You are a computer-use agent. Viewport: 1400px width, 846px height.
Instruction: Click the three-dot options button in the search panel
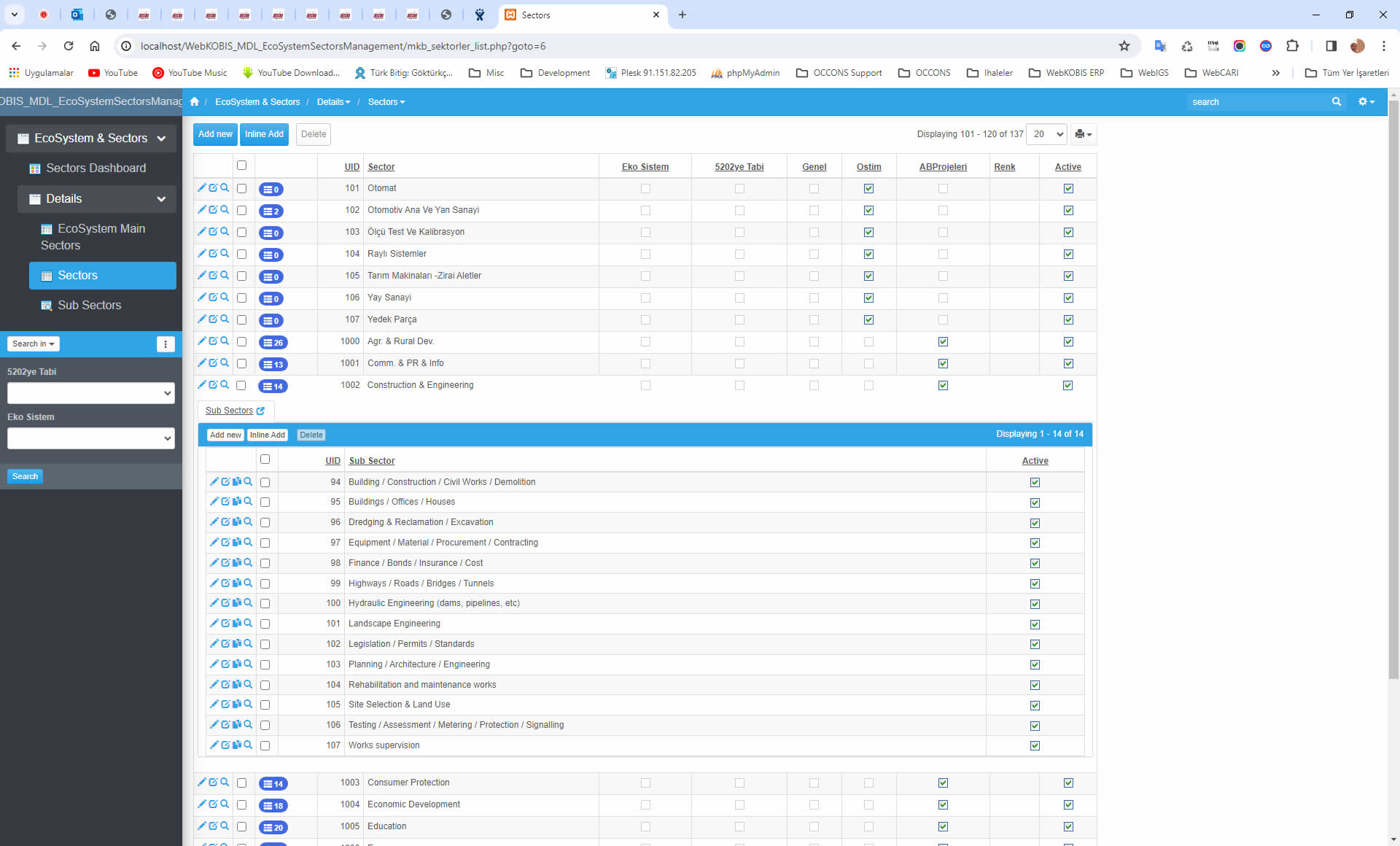click(x=166, y=344)
